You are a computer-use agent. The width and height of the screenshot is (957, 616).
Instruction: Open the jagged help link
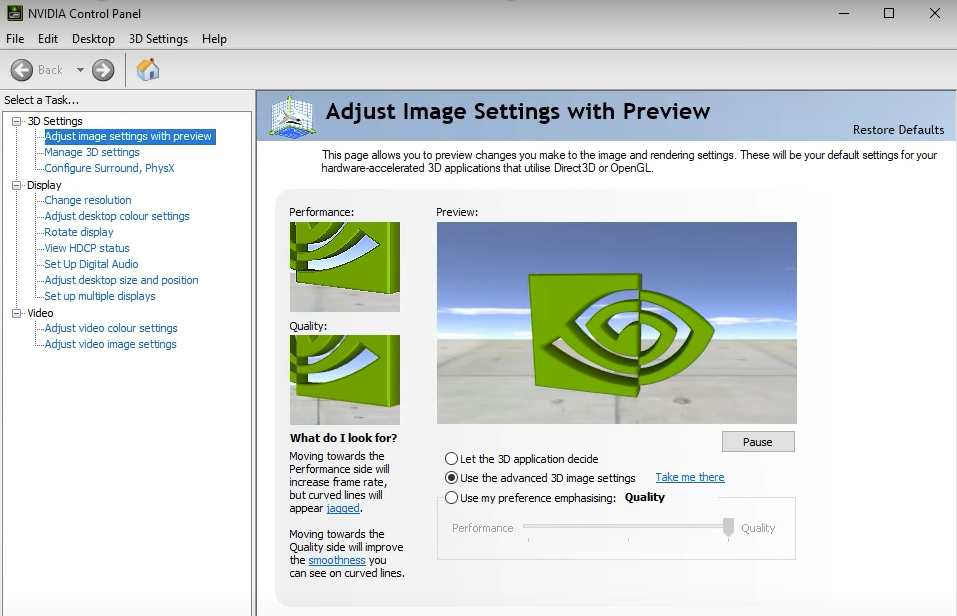[x=343, y=508]
